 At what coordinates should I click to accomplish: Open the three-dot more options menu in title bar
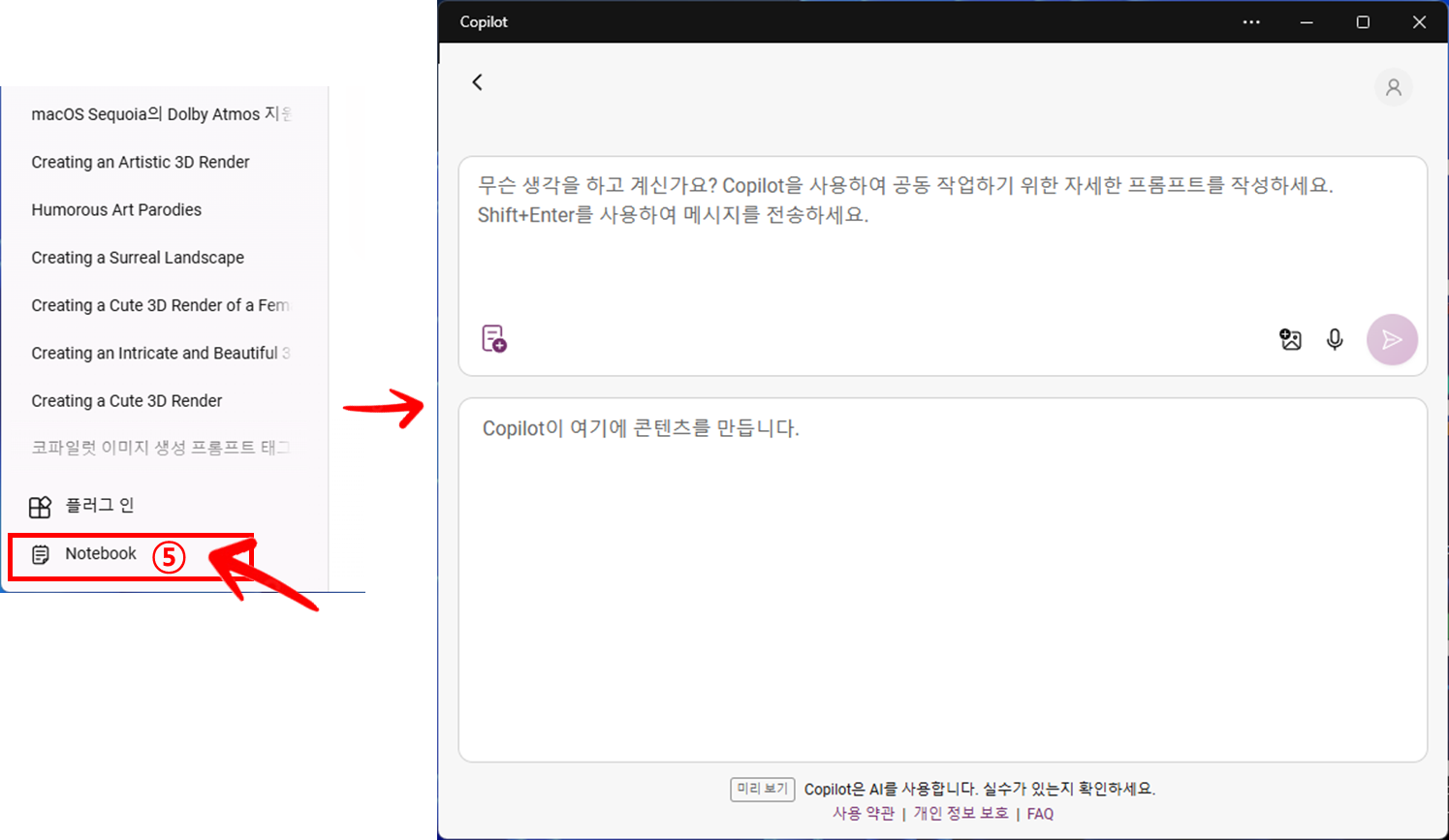coord(1251,22)
